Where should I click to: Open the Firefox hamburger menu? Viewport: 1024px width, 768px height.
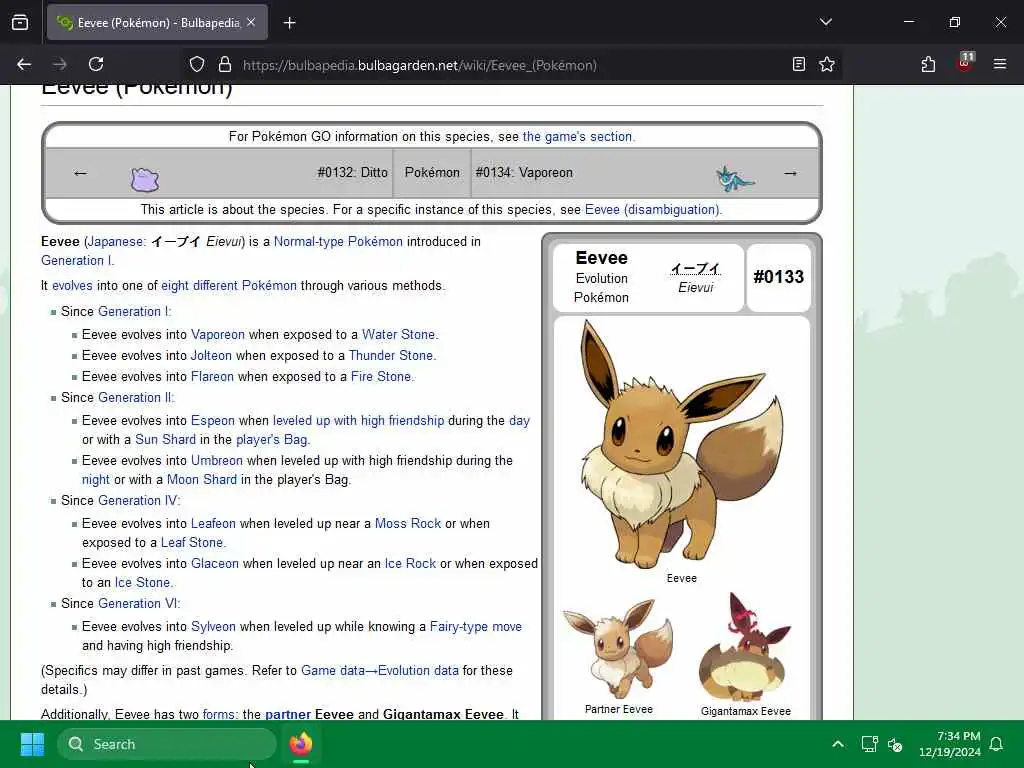tap(999, 64)
